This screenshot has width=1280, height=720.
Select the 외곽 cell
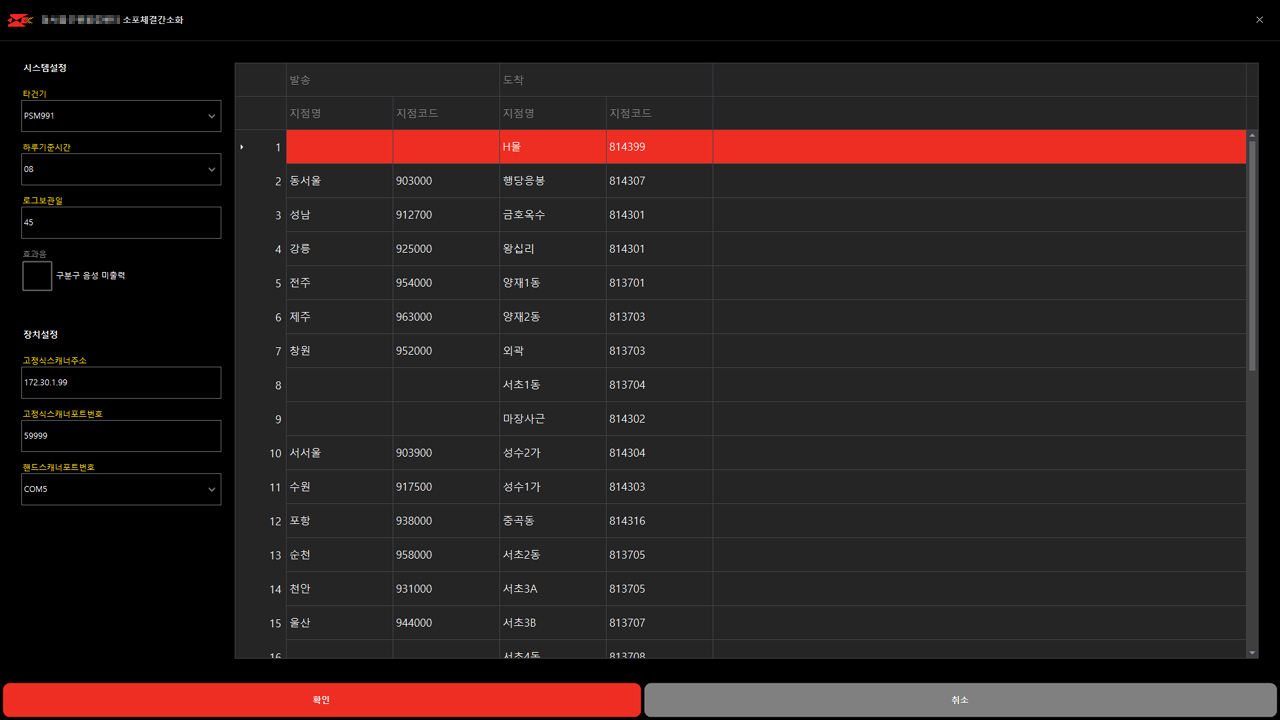pyautogui.click(x=553, y=351)
